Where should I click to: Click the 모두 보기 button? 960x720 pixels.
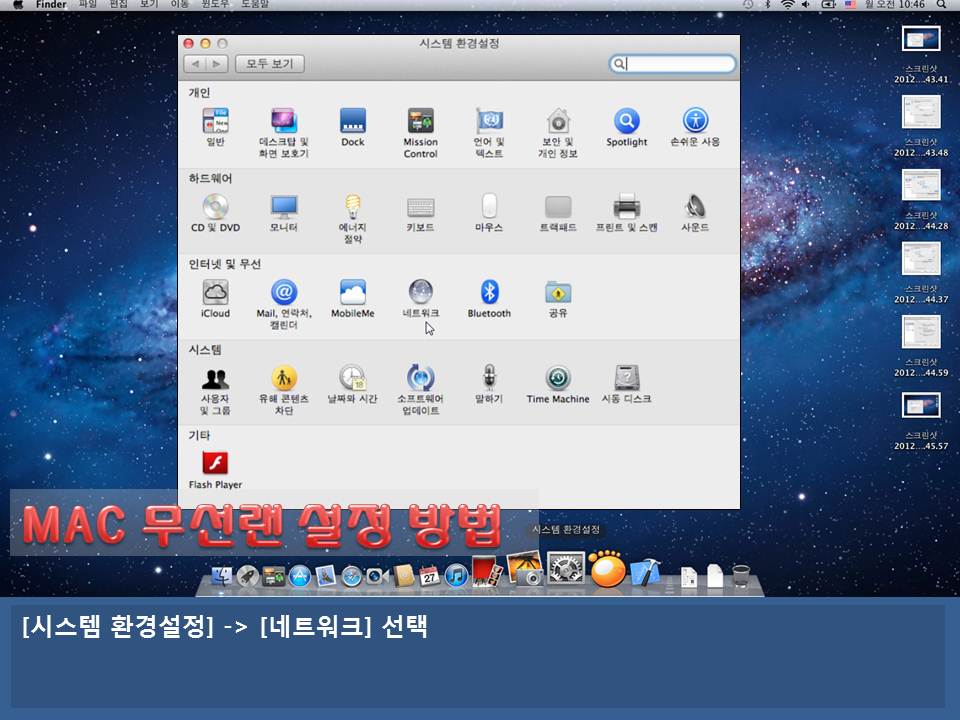click(269, 64)
